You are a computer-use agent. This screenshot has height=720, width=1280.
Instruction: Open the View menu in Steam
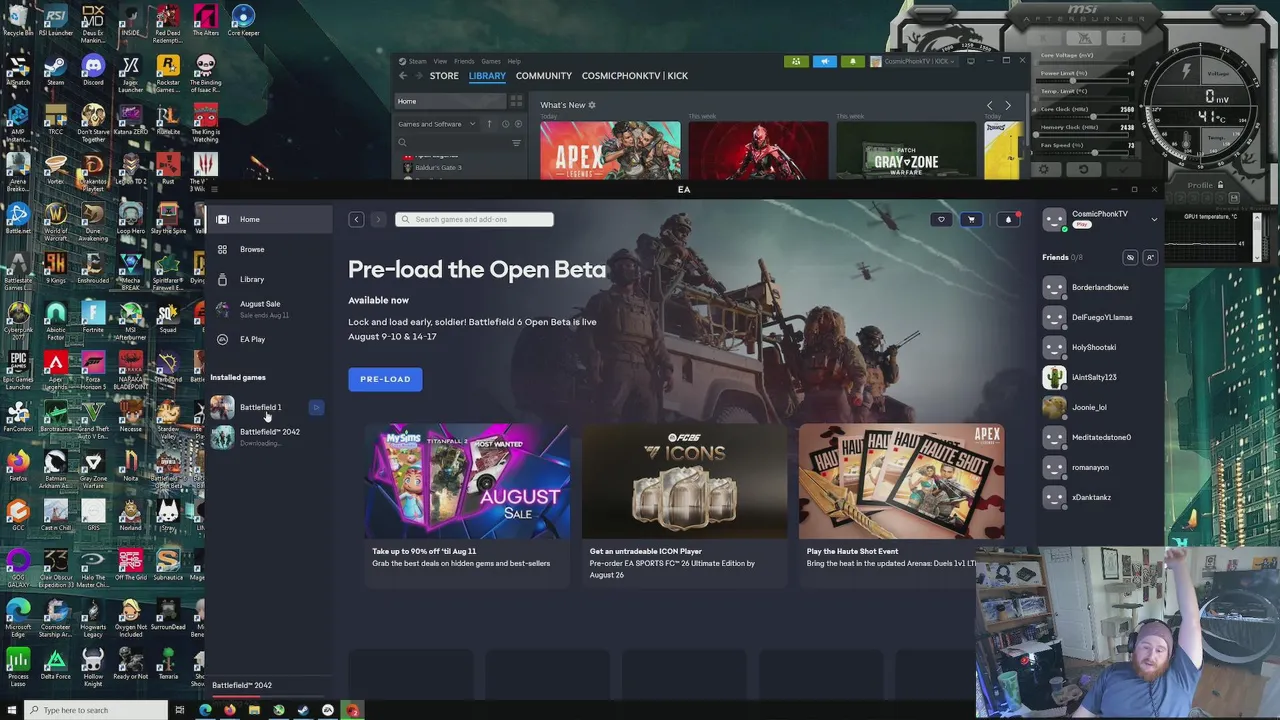point(440,61)
